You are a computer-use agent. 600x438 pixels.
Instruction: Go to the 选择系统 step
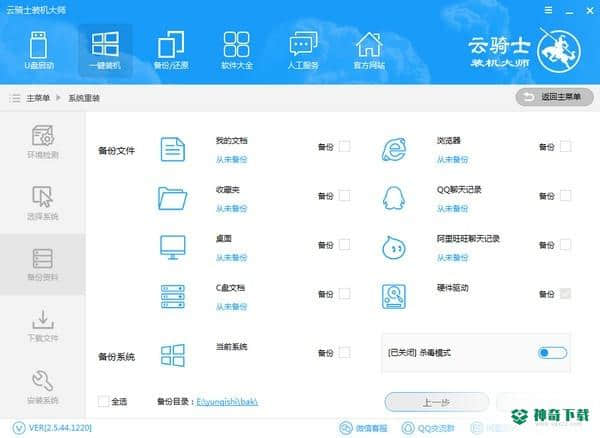[x=42, y=203]
